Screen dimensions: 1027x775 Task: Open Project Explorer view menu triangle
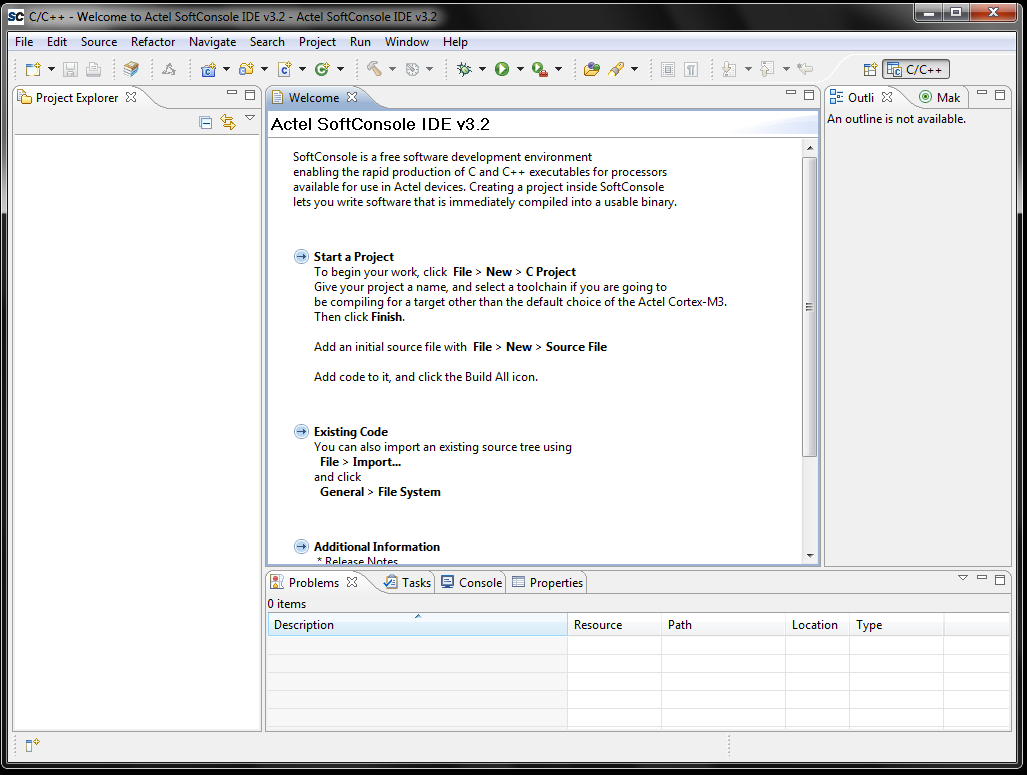point(250,118)
